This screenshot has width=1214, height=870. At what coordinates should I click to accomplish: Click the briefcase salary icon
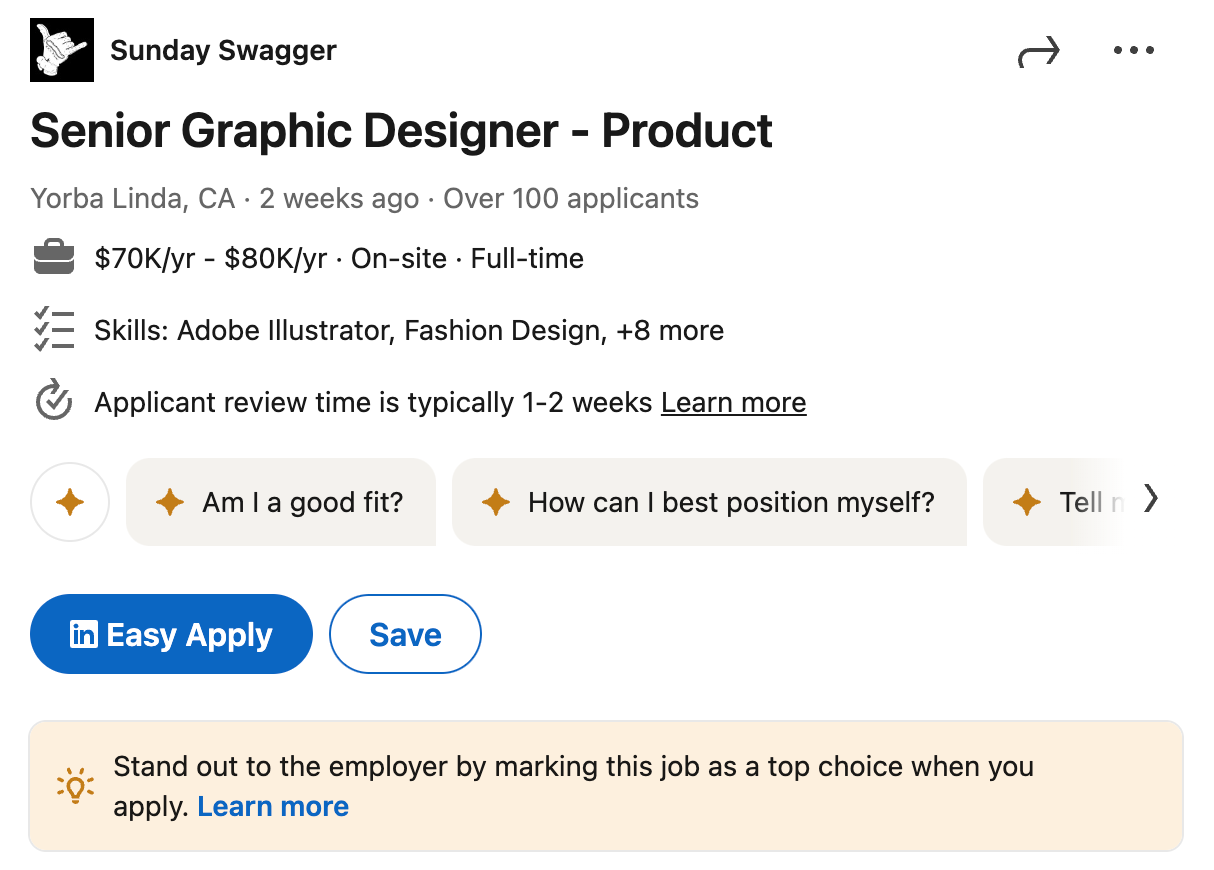coord(54,257)
